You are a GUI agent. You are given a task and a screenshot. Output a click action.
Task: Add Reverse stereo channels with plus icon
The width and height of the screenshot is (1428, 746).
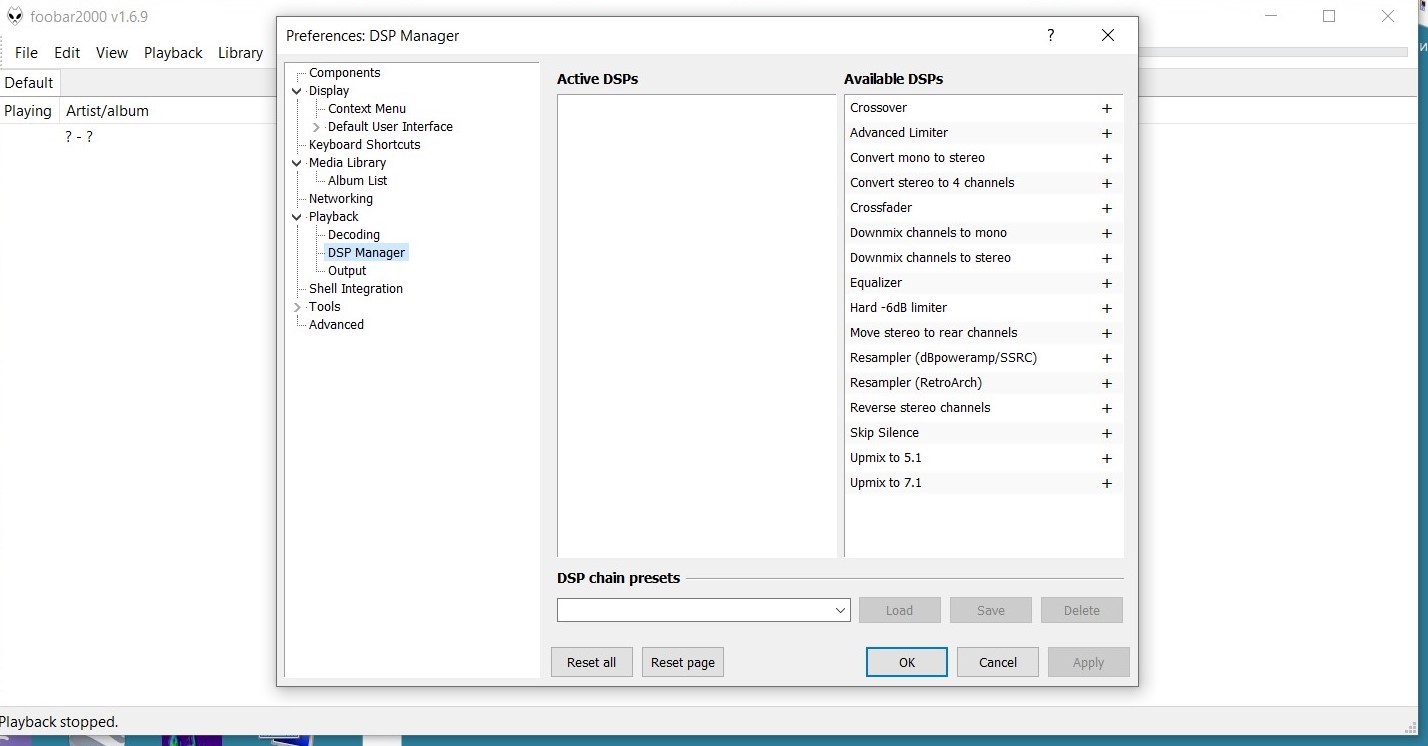coord(1107,408)
